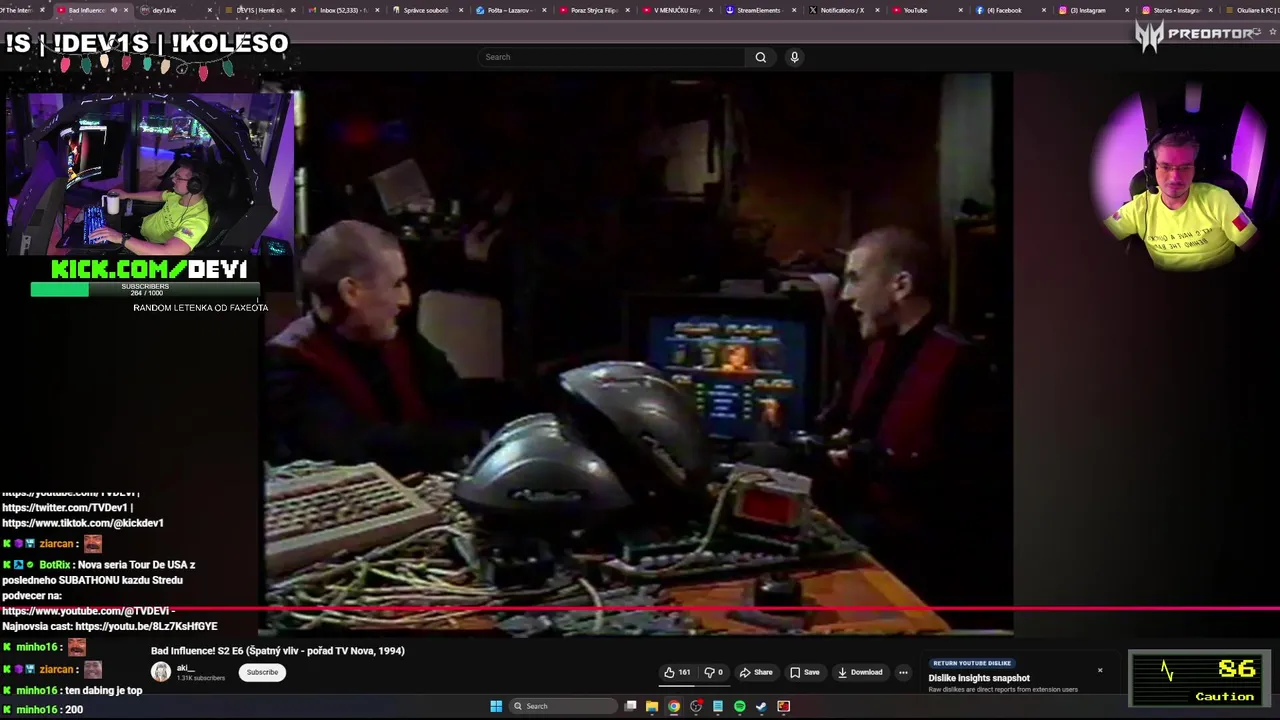Screen dimensions: 1280x720
Task: Subscribe to the aki_ channel
Action: (x=262, y=672)
